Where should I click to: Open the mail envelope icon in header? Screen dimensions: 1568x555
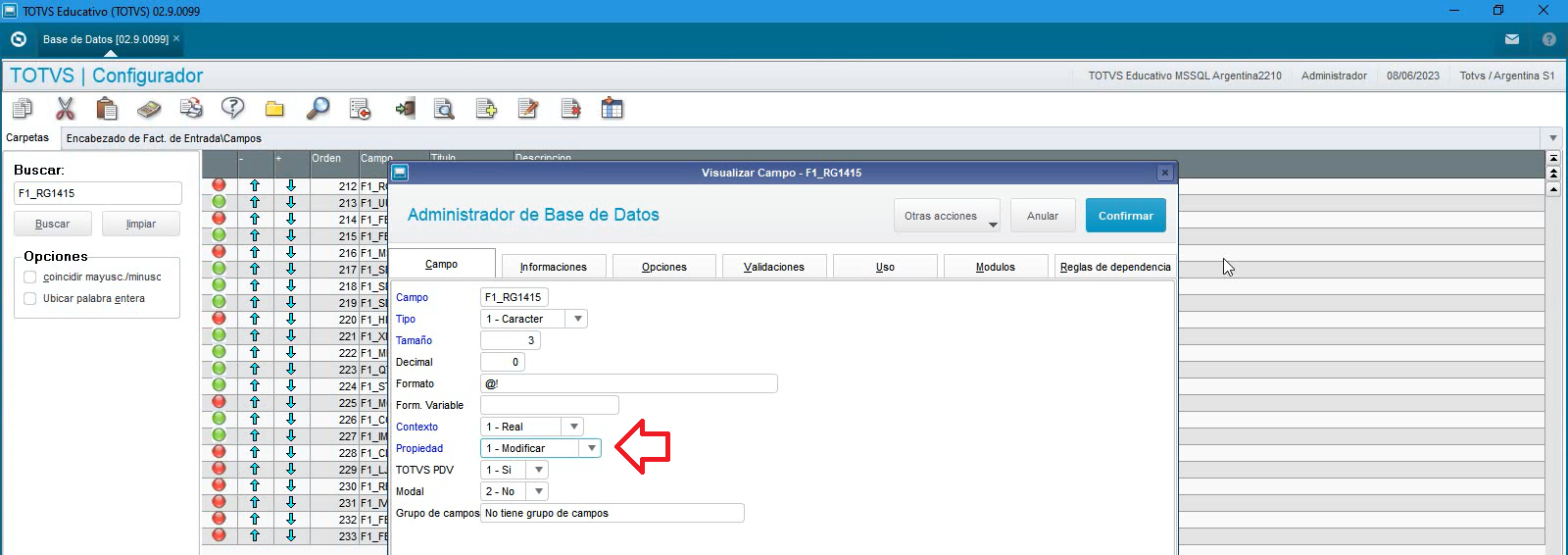1512,39
